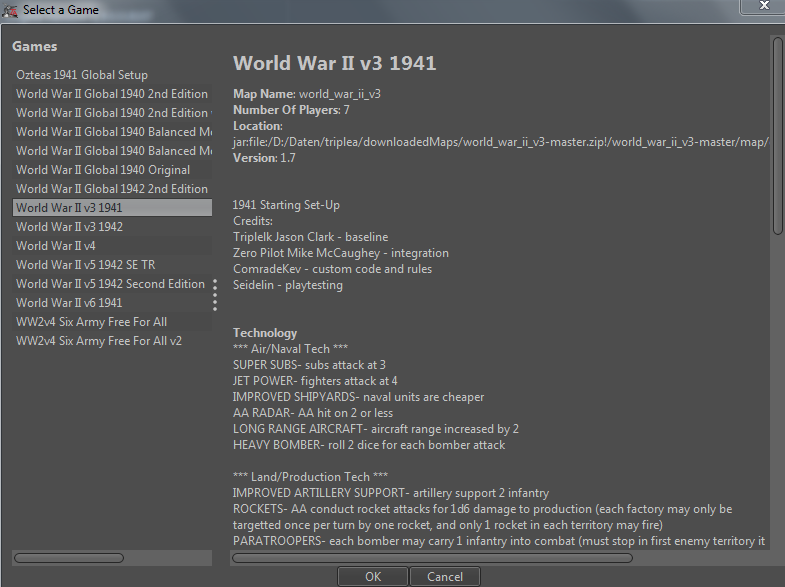
Task: Click the PARATROOPERS tech line
Action: coord(499,541)
